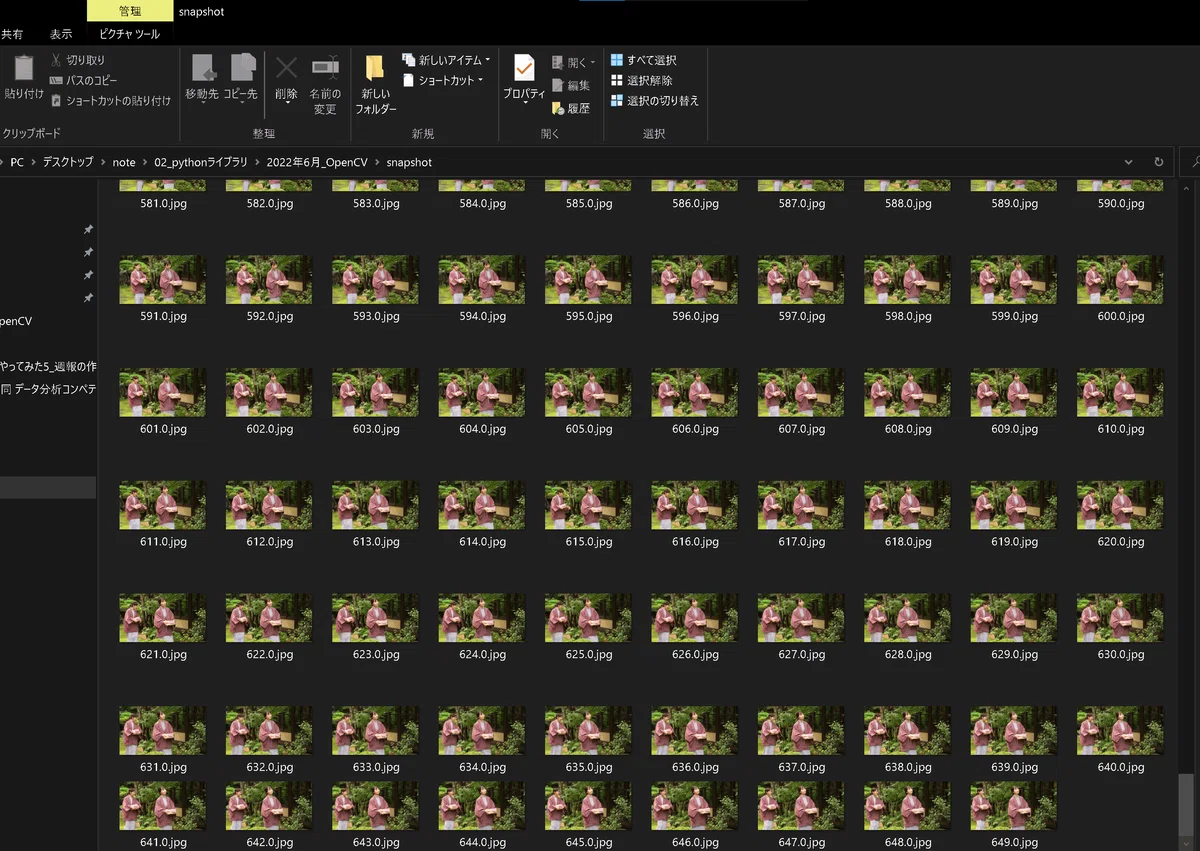Create a folder with 新しいフォルダー
The image size is (1200, 851).
[x=376, y=84]
